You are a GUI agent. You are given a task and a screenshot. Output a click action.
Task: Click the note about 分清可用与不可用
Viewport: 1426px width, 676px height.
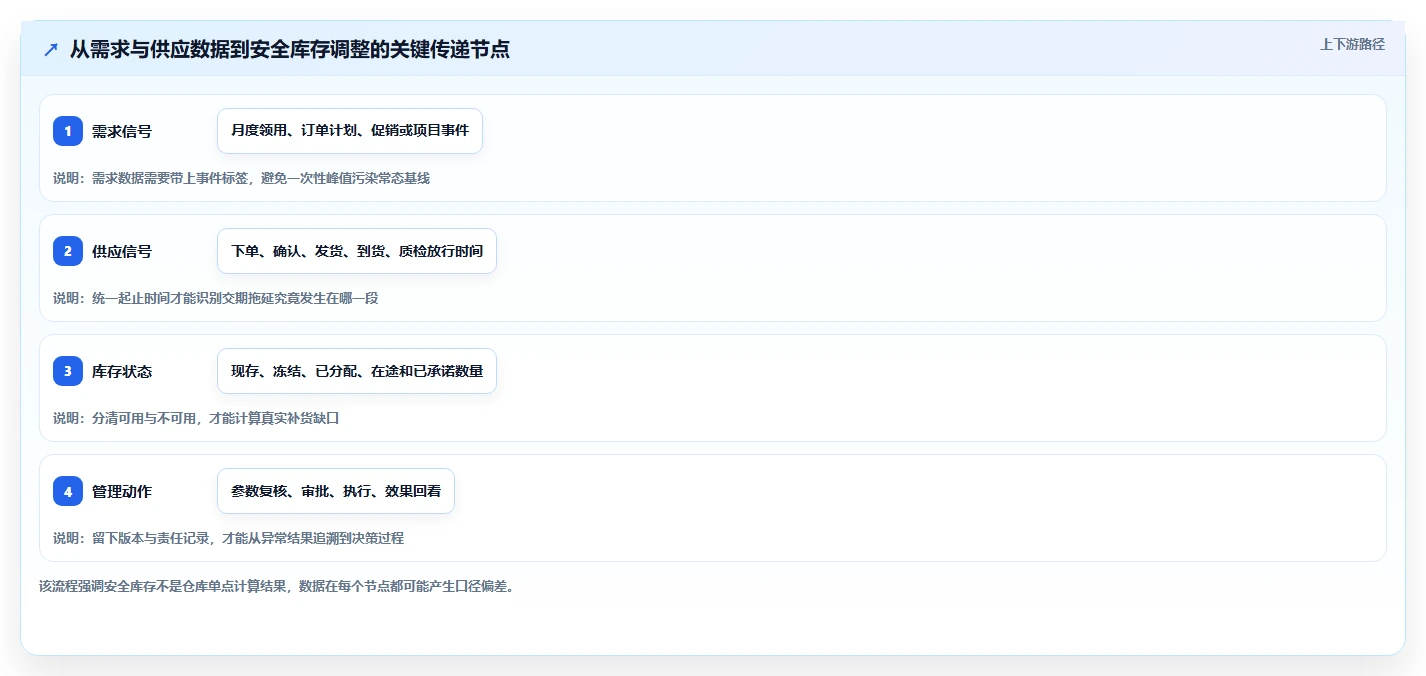tap(196, 418)
